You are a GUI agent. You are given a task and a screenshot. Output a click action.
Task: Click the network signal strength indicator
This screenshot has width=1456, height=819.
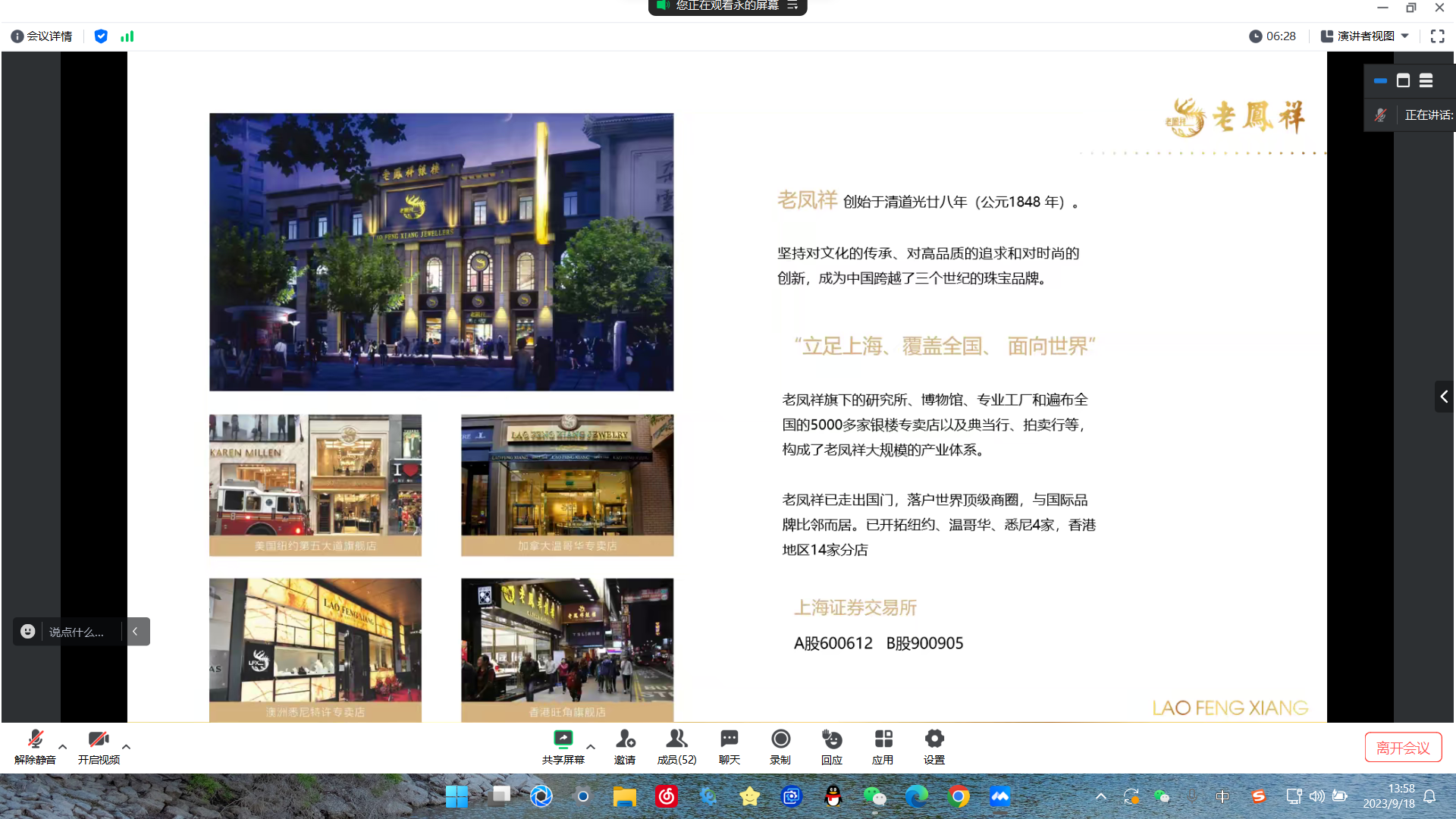pos(127,36)
